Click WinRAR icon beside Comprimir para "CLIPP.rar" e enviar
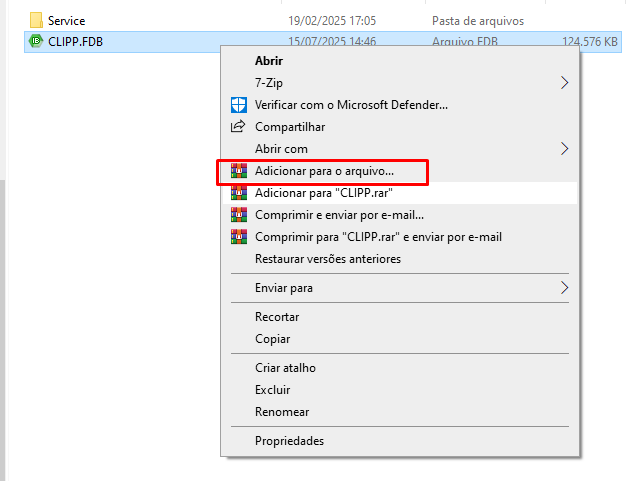 (x=238, y=237)
